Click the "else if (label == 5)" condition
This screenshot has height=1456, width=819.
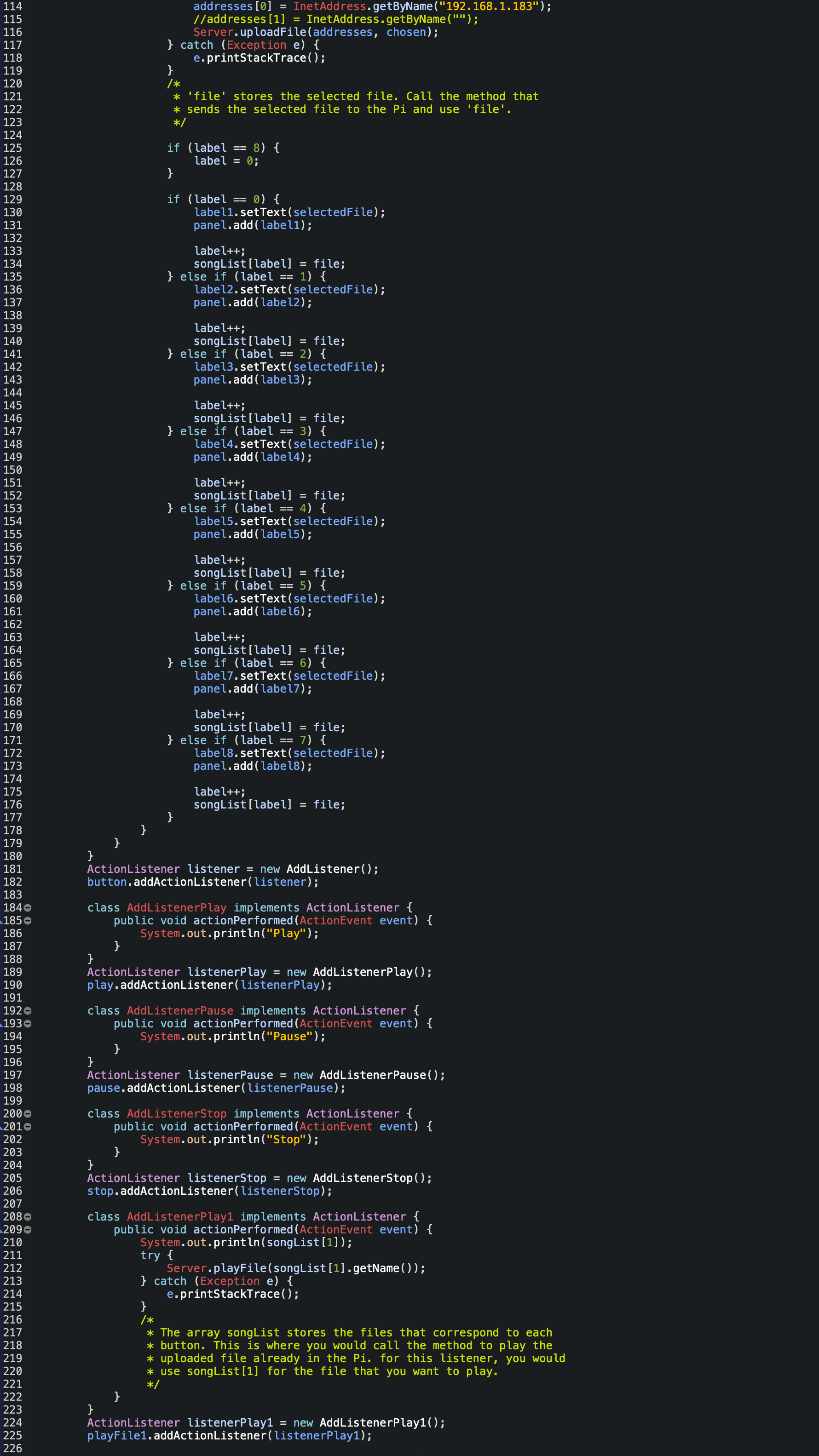pos(246,585)
